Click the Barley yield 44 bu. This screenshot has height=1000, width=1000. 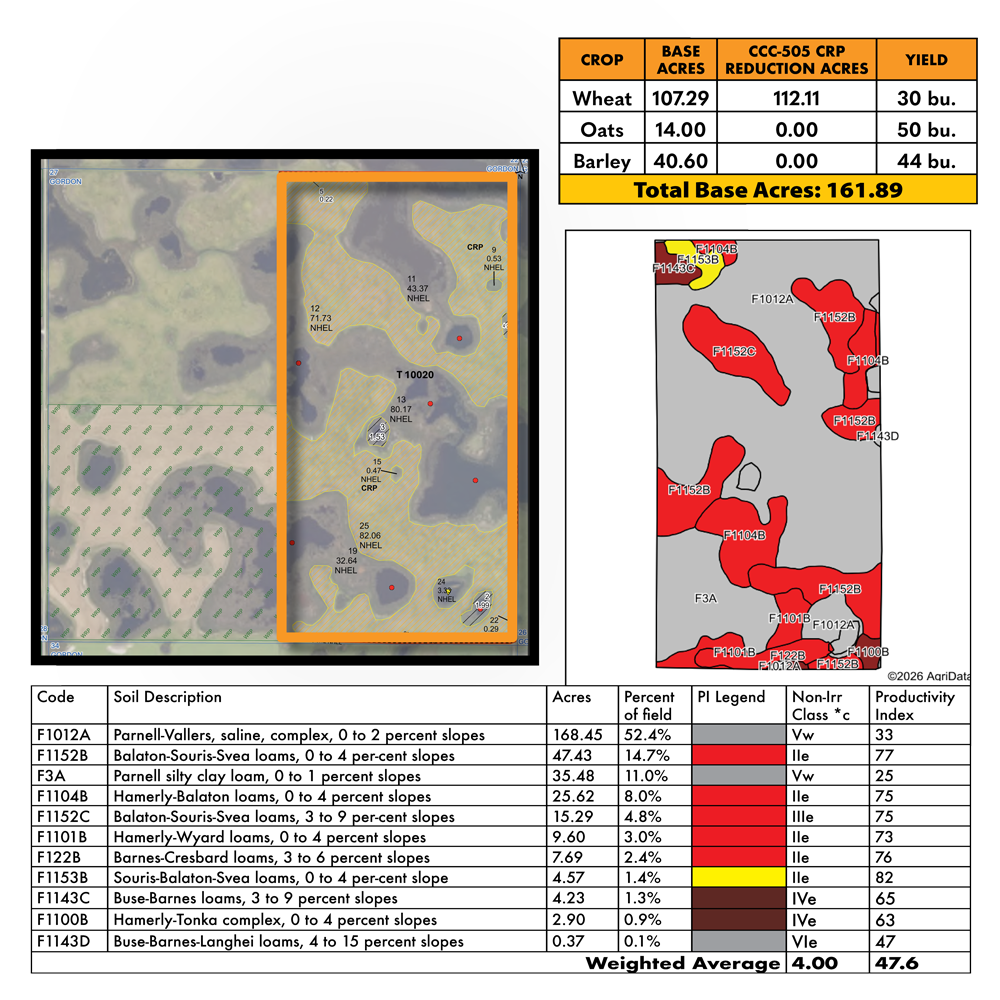[x=926, y=161]
